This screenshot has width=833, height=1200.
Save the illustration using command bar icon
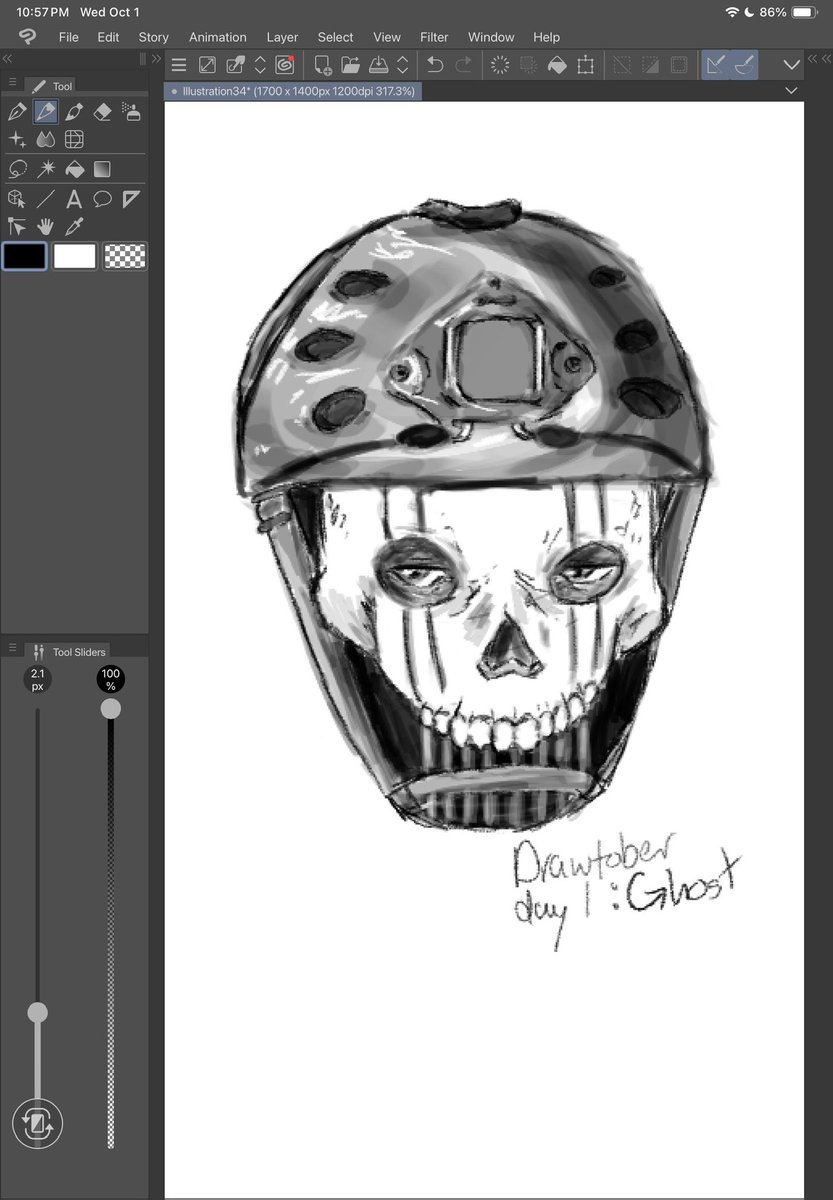coord(378,66)
